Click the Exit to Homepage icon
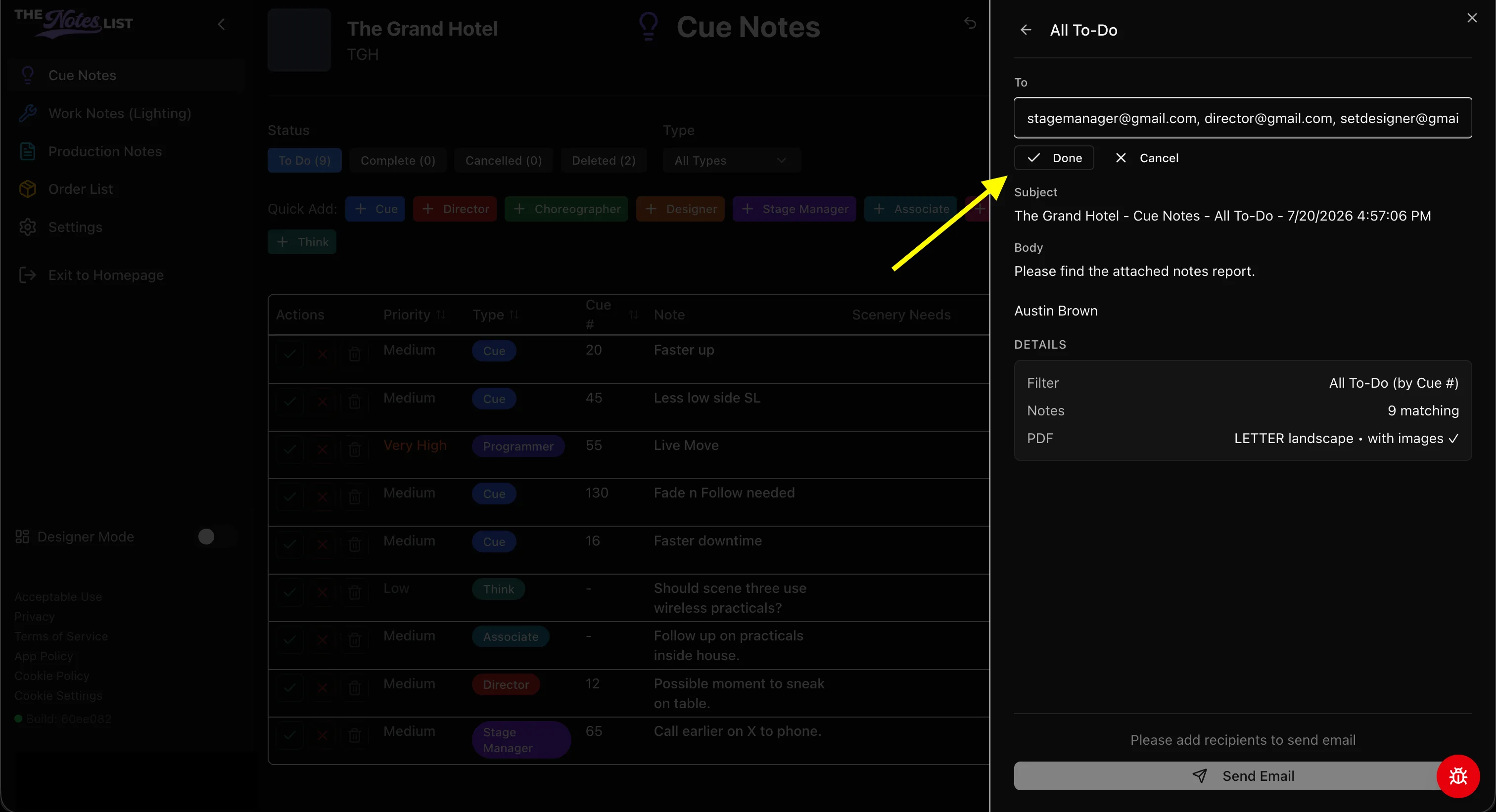Viewport: 1496px width, 812px height. pyautogui.click(x=27, y=274)
